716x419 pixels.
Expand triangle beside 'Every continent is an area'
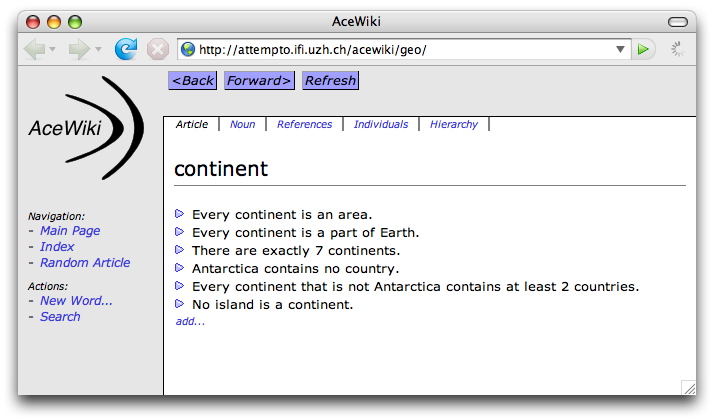(180, 214)
